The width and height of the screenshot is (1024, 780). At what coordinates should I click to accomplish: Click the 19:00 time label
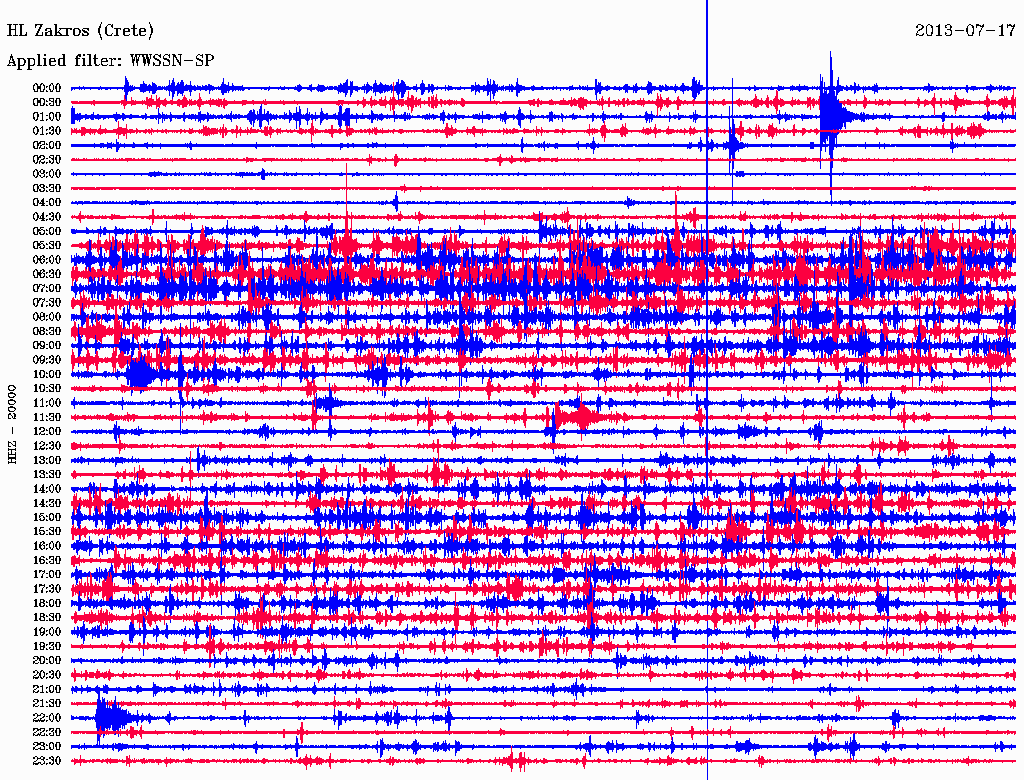tap(47, 632)
